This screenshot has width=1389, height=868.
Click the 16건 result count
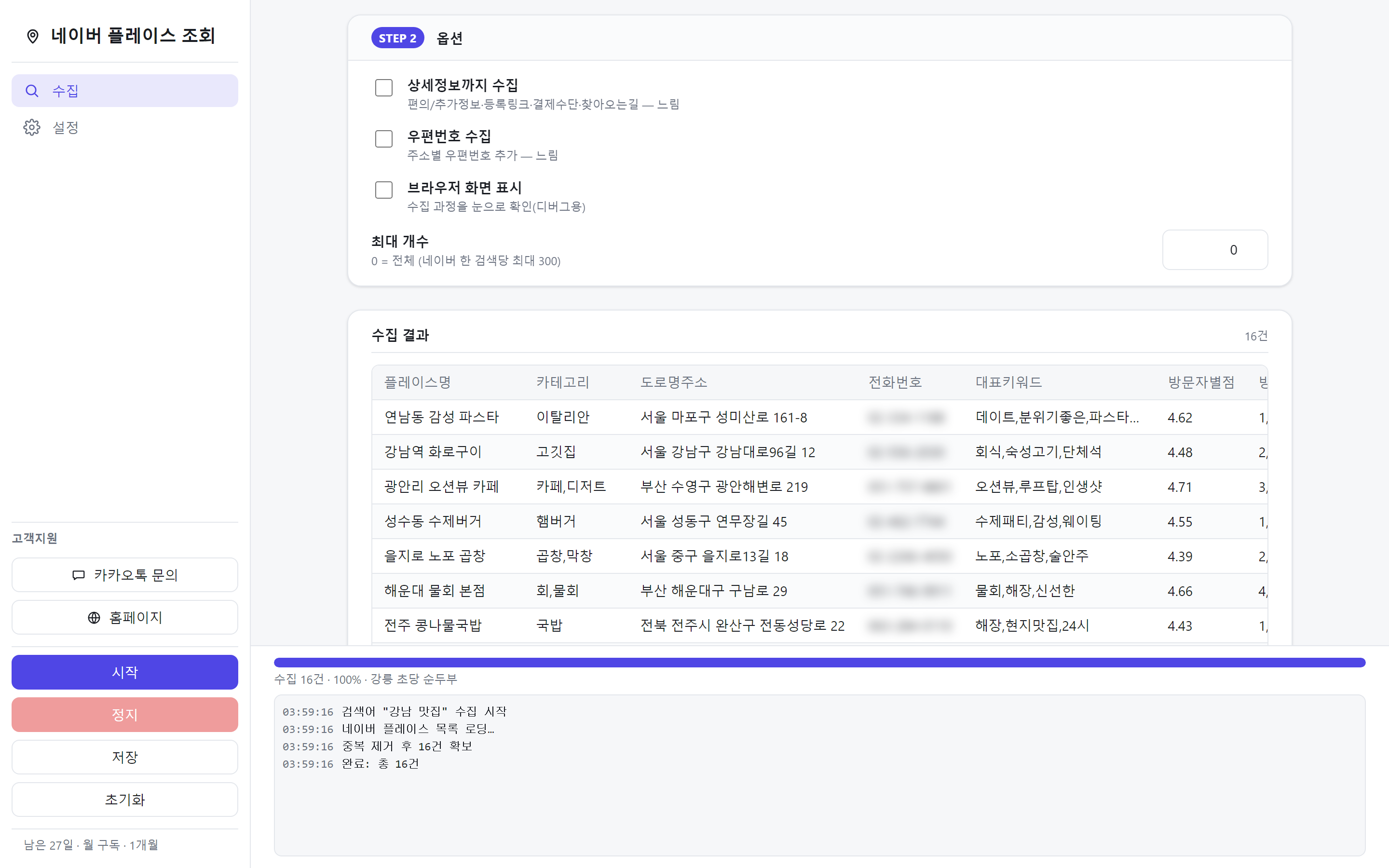pyautogui.click(x=1256, y=336)
